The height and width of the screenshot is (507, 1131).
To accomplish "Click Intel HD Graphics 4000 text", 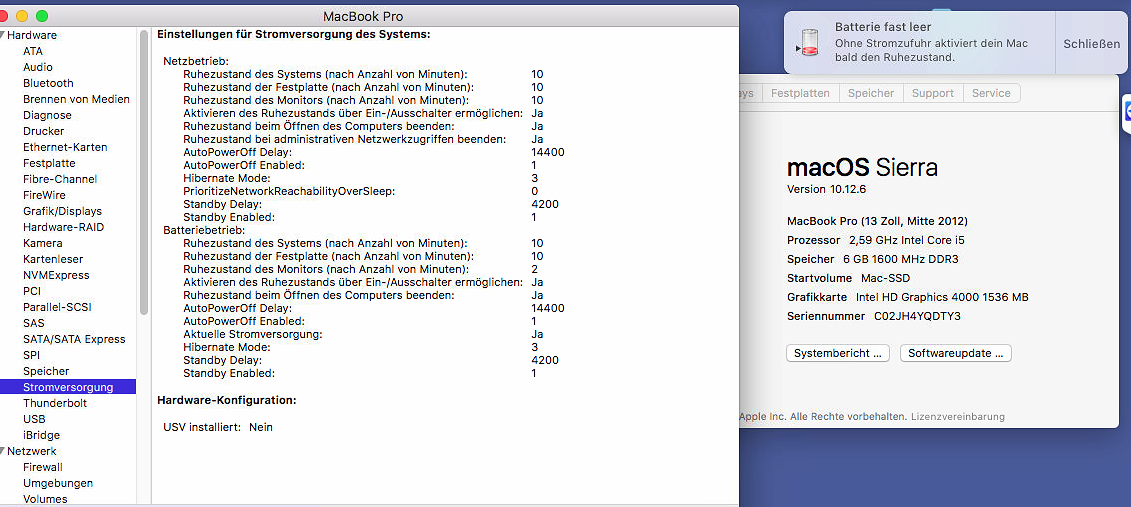I will (x=942, y=297).
